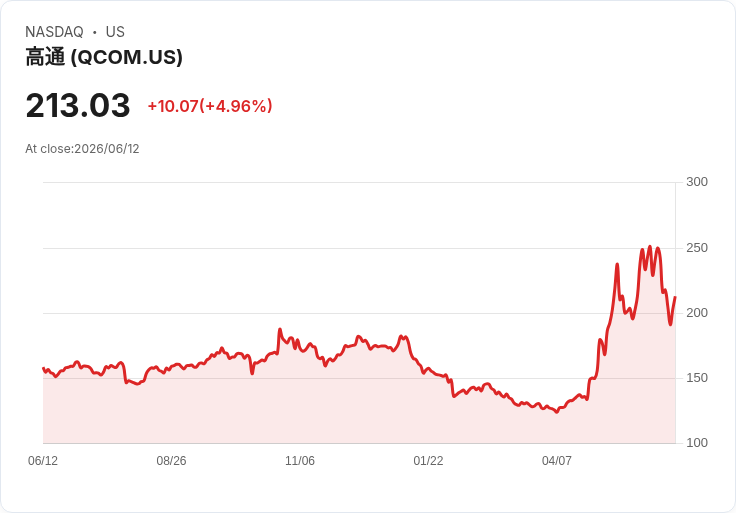
Task: Select the 213.03 current price
Action: click(78, 105)
